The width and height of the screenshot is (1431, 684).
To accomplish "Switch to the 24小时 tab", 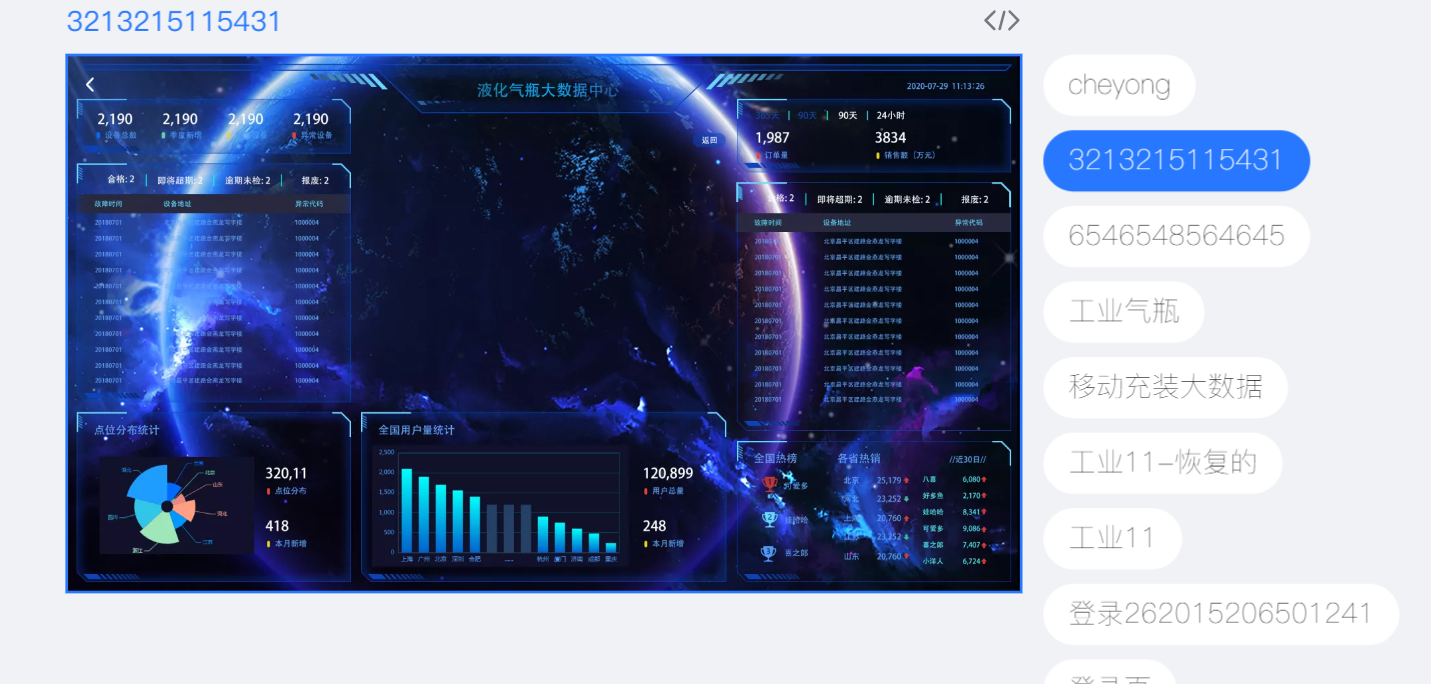I will pos(891,115).
